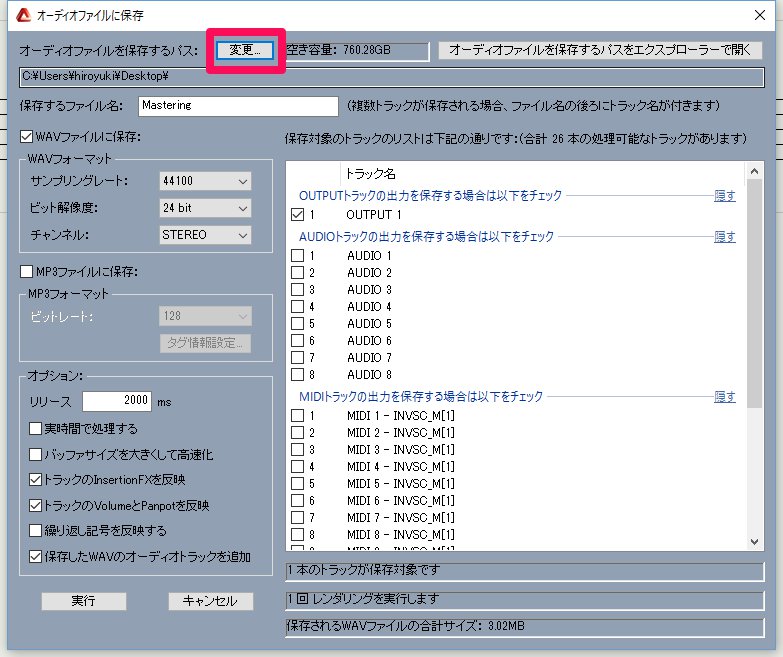Screen dimensions: 783x657
Task: Click the track list scrollbar down arrow
Action: tap(755, 541)
